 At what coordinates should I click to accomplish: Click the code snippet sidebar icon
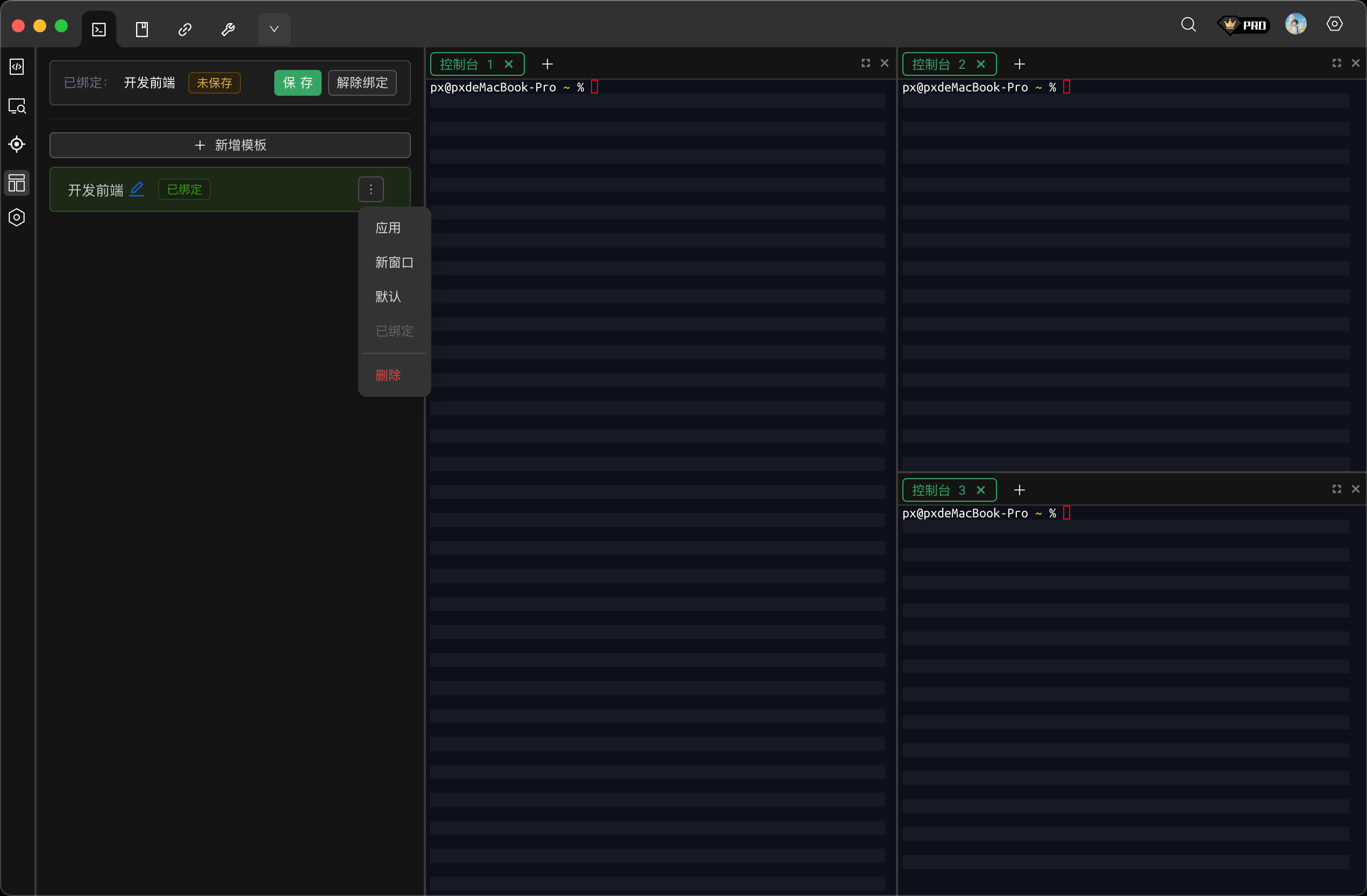coord(17,67)
